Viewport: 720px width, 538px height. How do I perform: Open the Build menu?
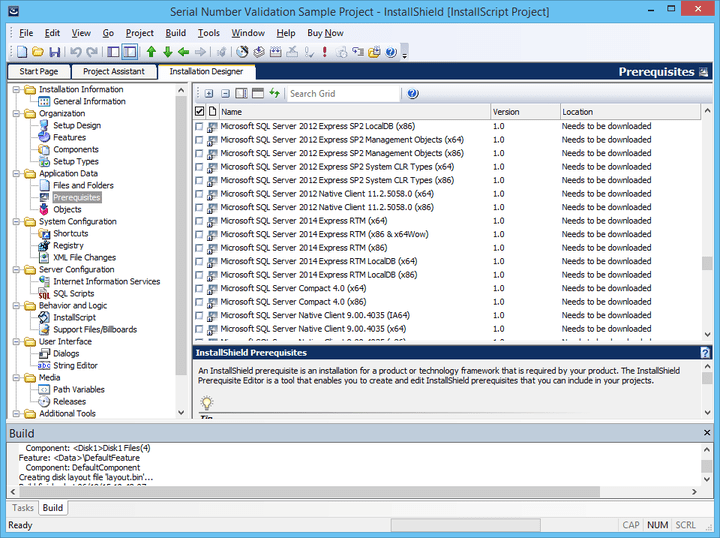175,33
